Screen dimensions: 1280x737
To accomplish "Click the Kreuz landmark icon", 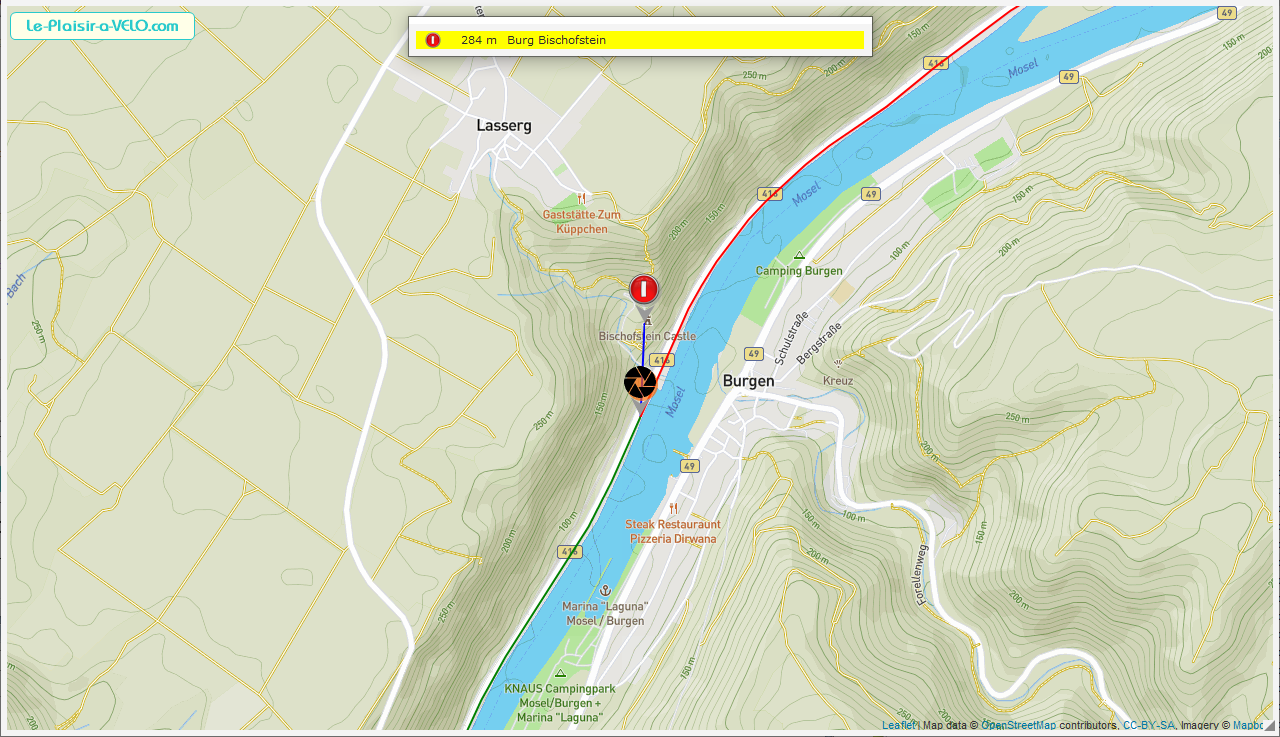I will 837,364.
